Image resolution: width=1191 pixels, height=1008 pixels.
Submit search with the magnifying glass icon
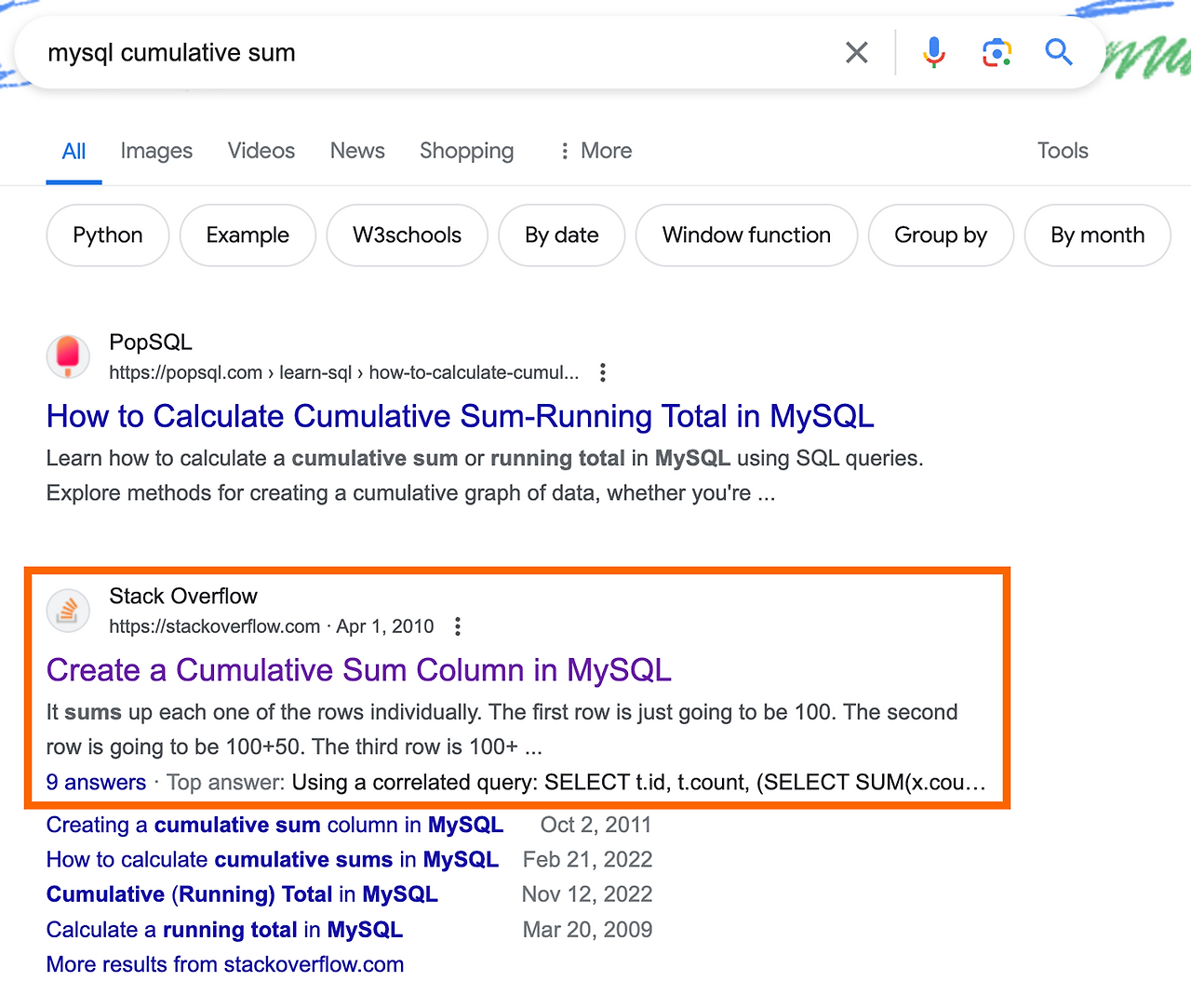[x=1059, y=52]
